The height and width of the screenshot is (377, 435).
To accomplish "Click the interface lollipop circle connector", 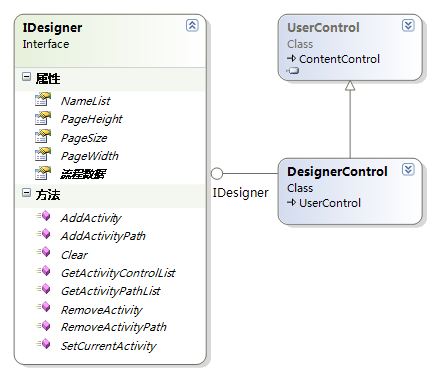I will click(217, 173).
